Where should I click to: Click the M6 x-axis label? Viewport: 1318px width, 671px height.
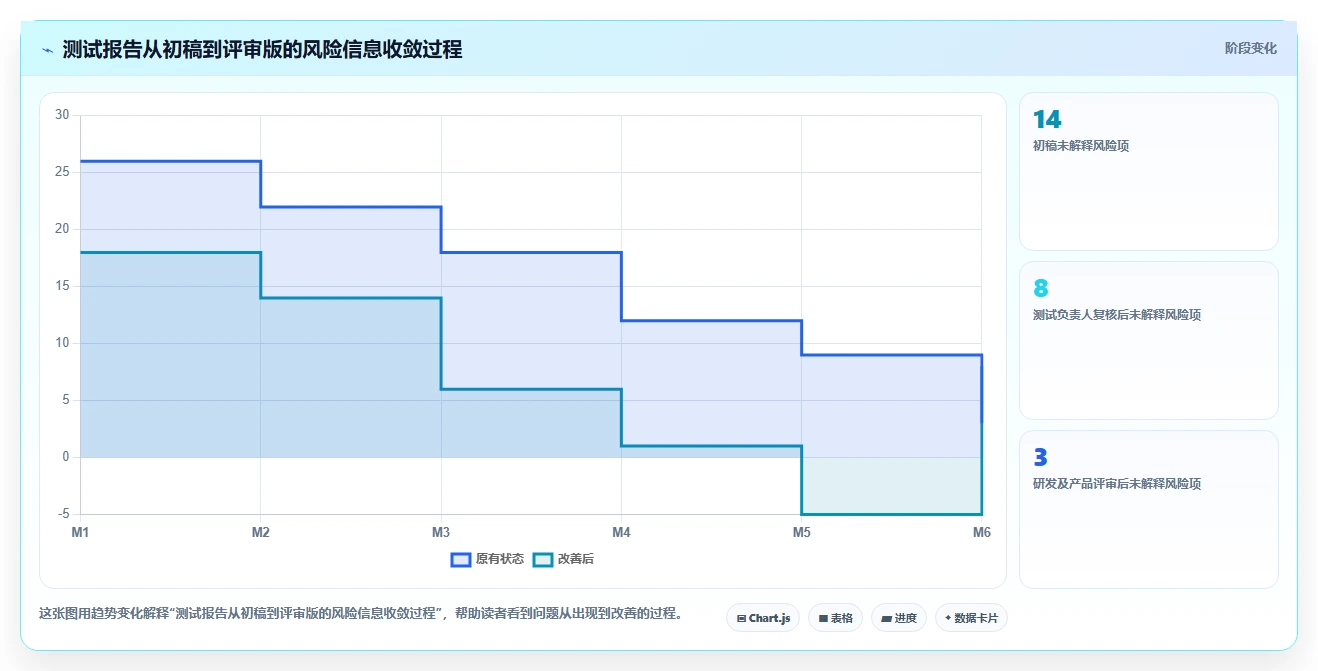click(982, 533)
